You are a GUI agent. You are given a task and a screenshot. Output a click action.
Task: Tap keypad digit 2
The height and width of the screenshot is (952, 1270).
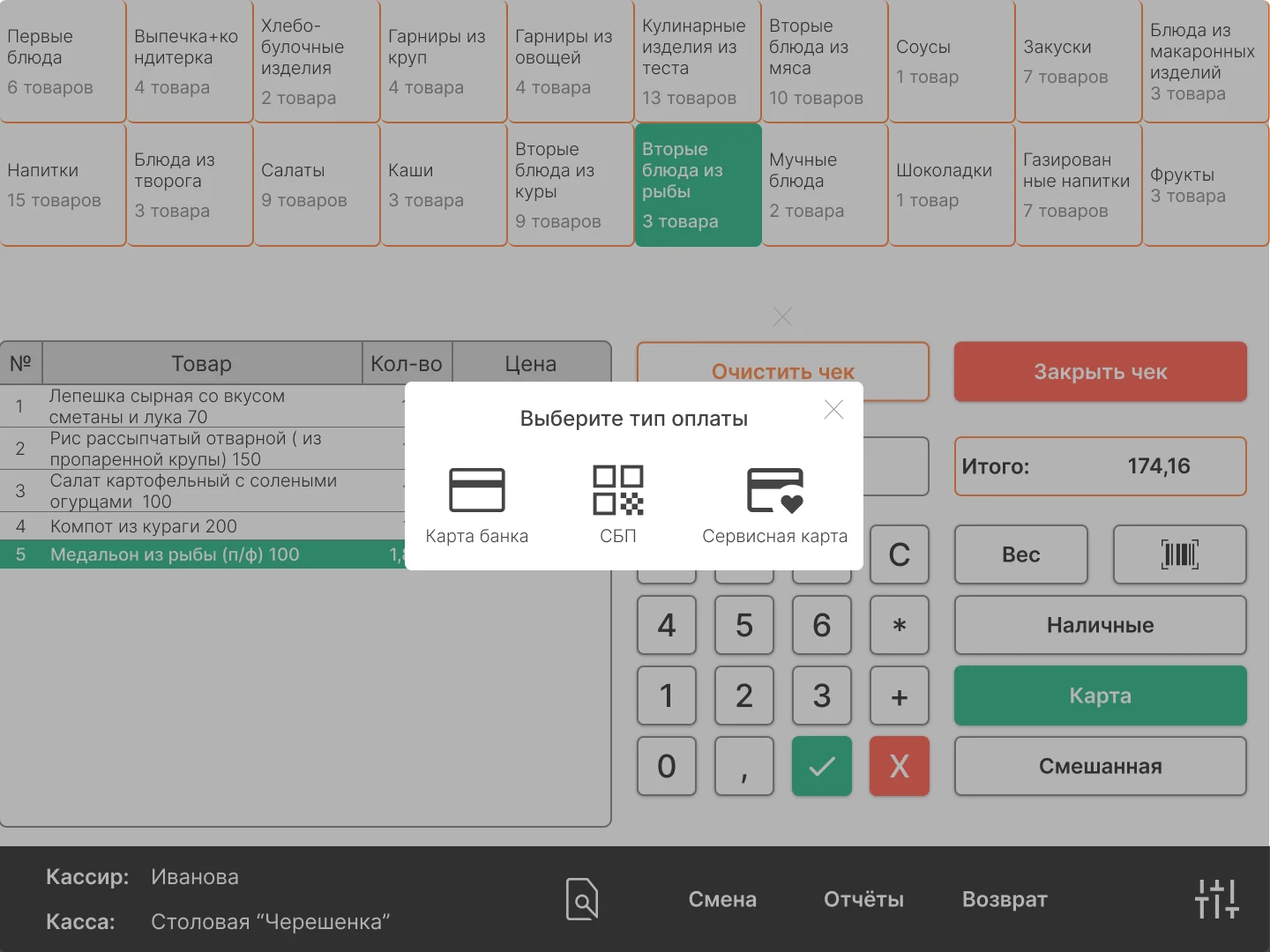pos(744,695)
